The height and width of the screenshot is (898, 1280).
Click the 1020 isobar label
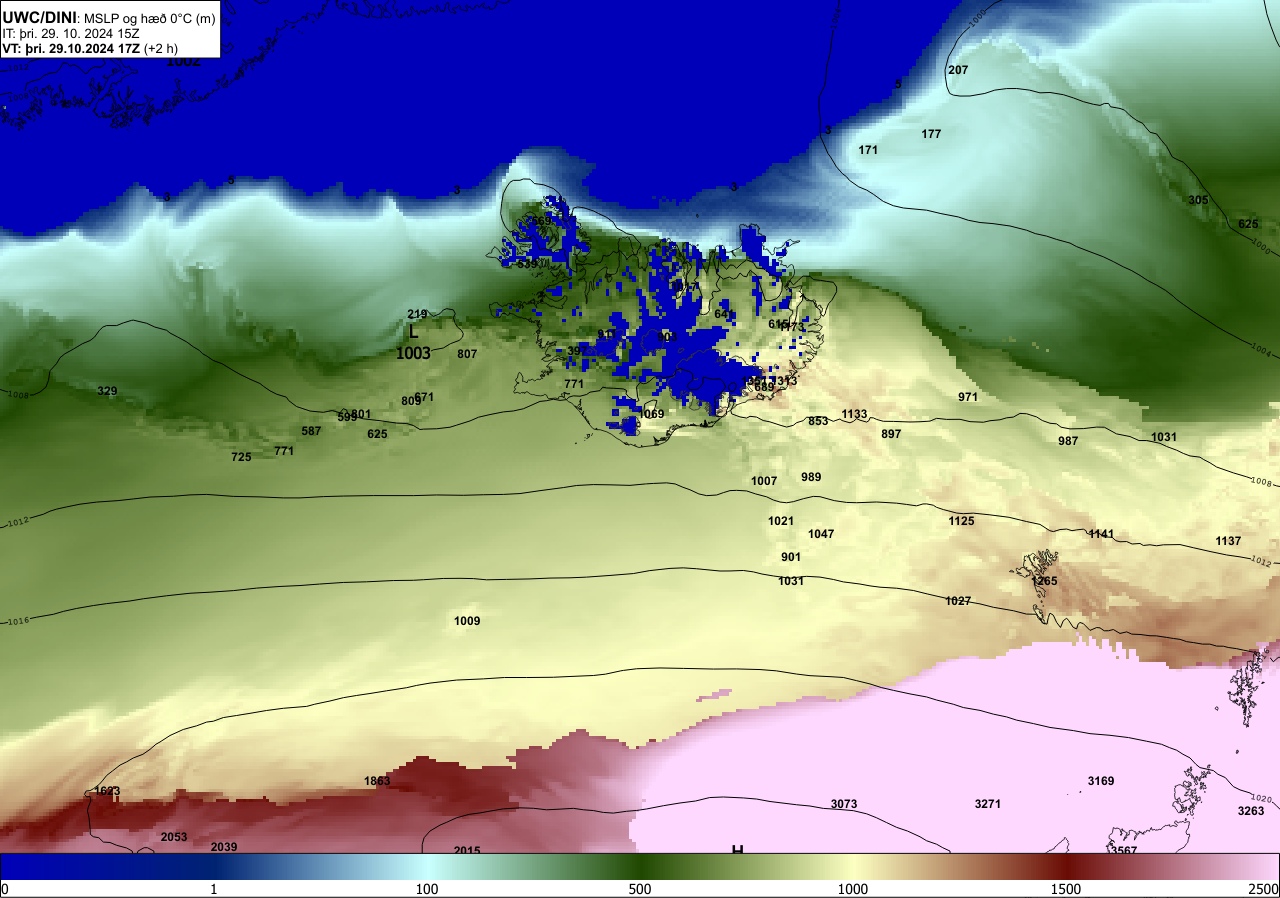[1263, 799]
